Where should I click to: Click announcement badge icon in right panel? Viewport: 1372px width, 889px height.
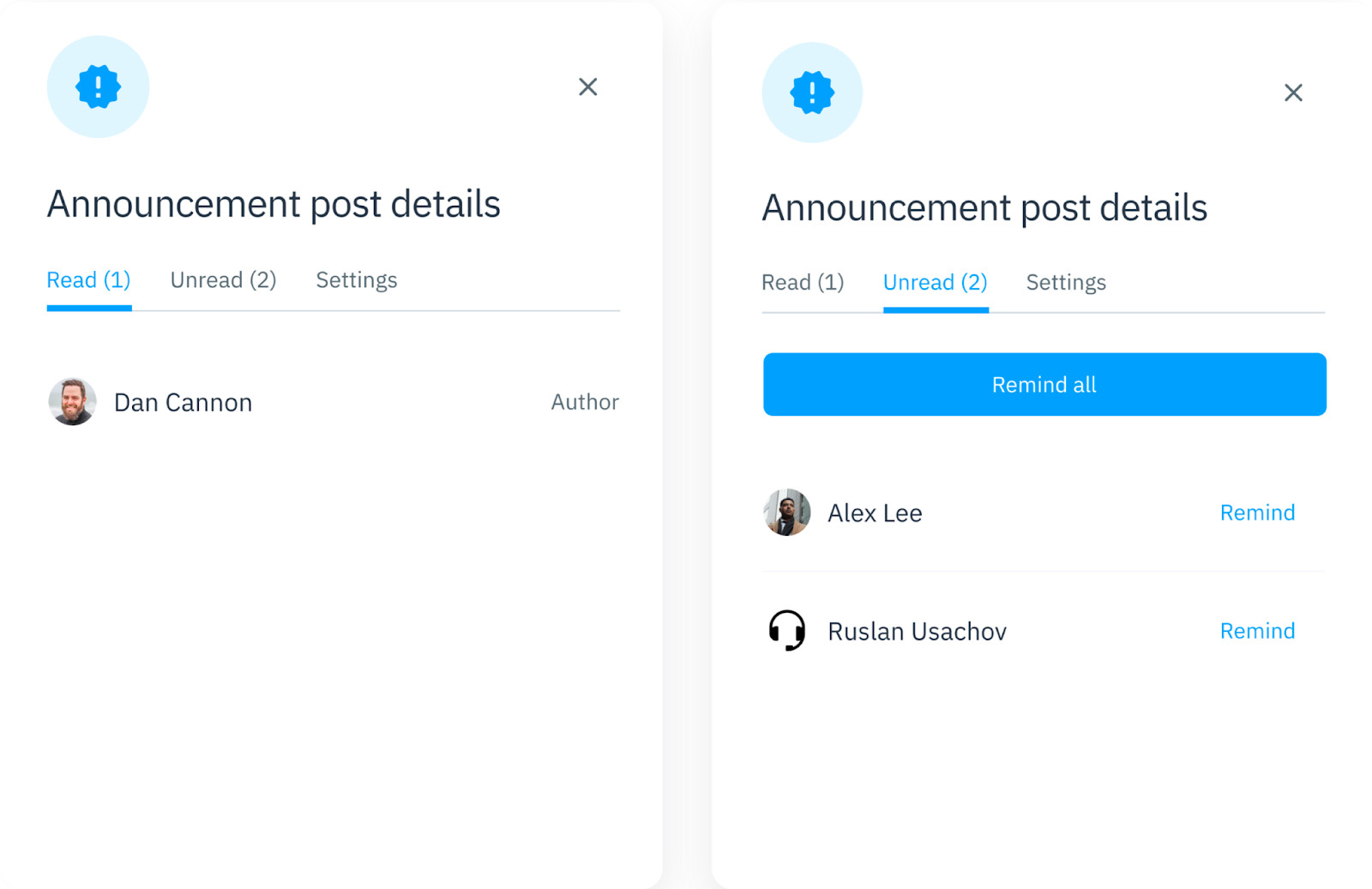point(812,93)
